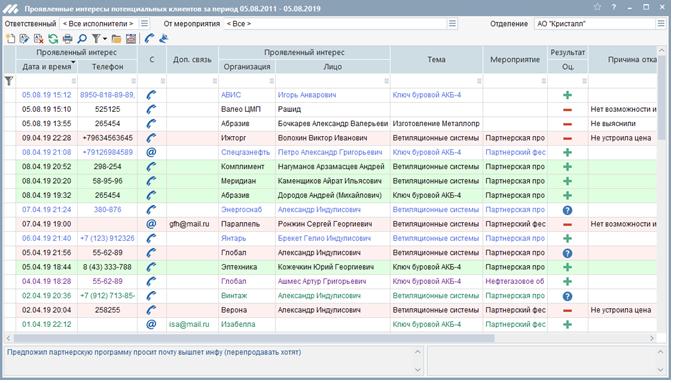Viewport: 674px width, 383px height.
Task: Open search with the magnifier icon
Action: pyautogui.click(x=82, y=39)
